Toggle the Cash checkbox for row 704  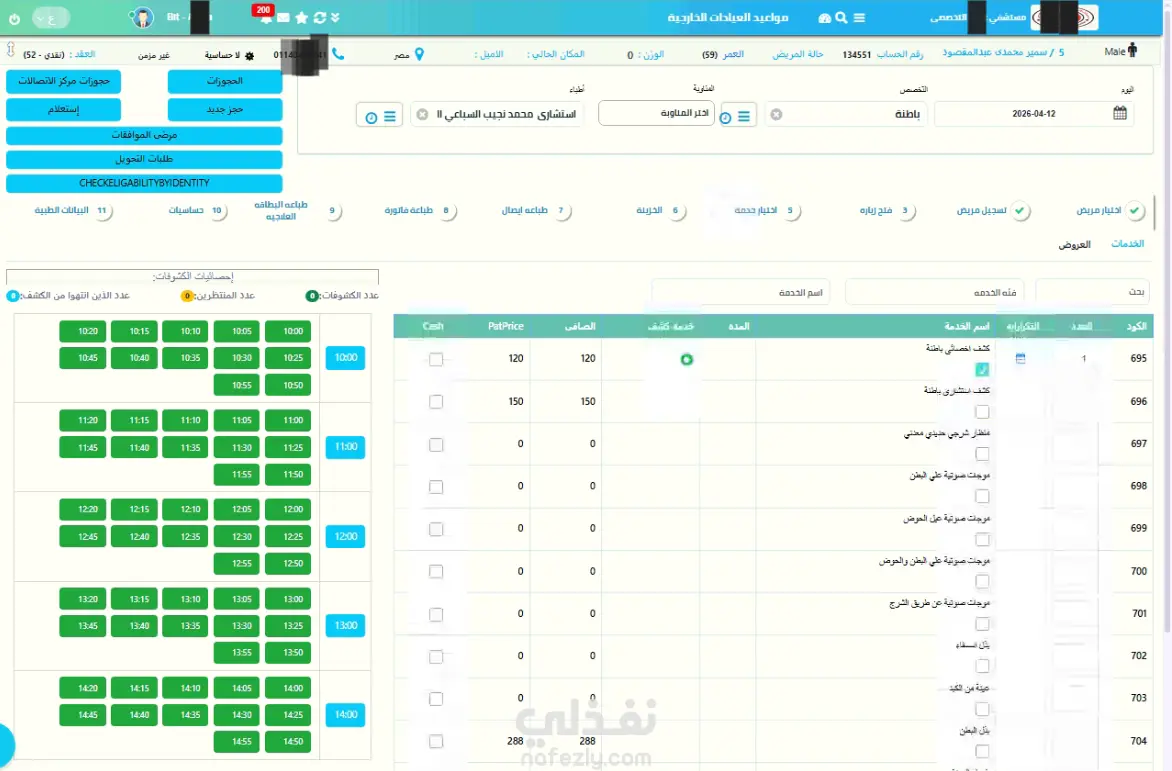pos(436,741)
